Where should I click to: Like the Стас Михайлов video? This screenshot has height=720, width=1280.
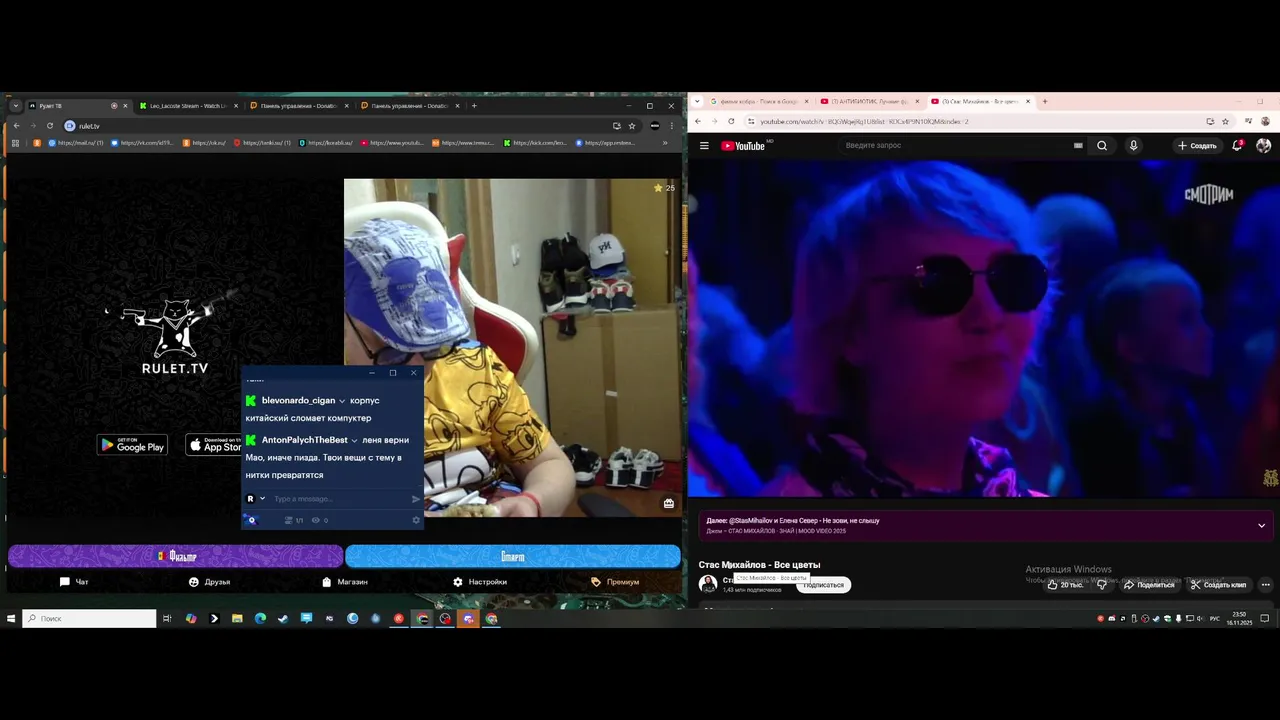pos(1066,585)
